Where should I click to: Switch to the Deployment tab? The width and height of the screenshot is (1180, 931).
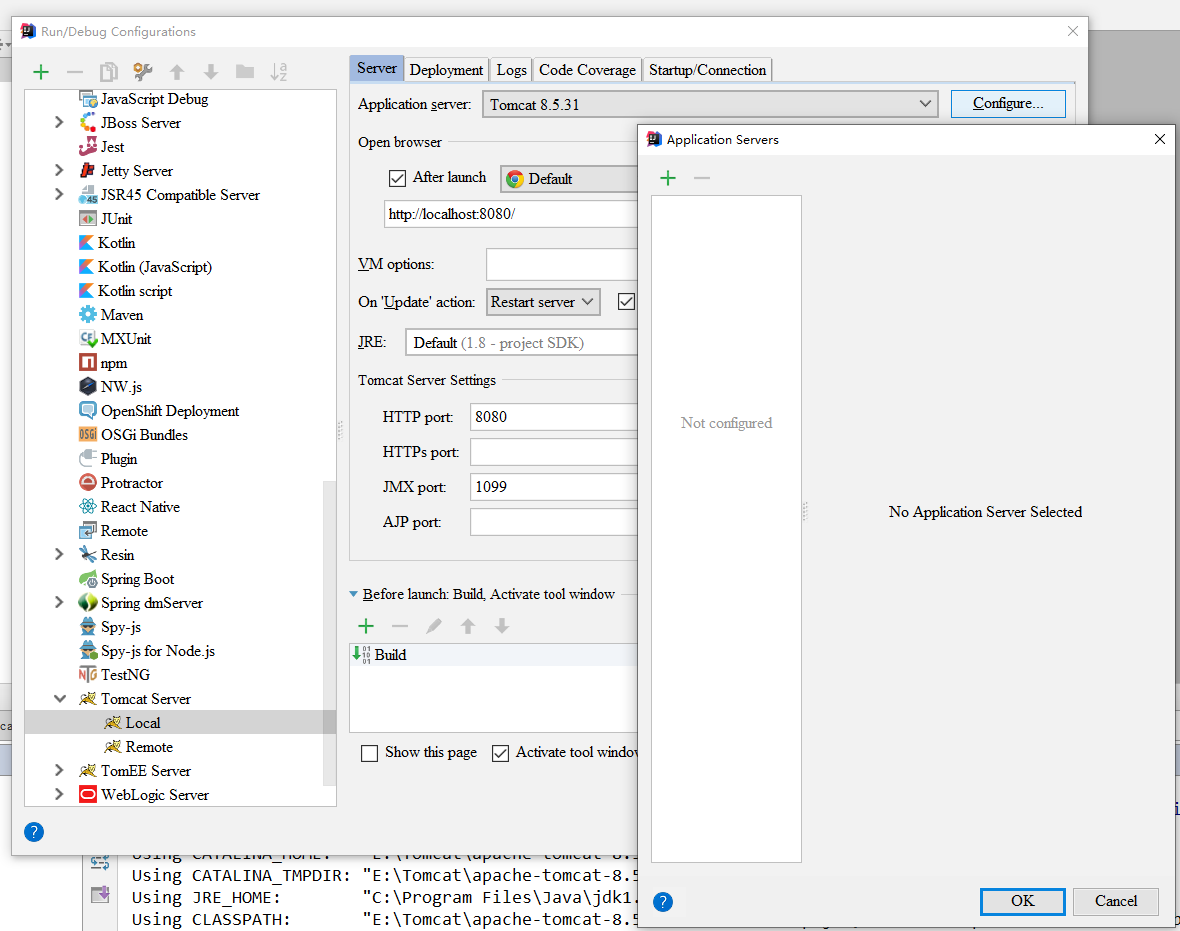point(446,69)
